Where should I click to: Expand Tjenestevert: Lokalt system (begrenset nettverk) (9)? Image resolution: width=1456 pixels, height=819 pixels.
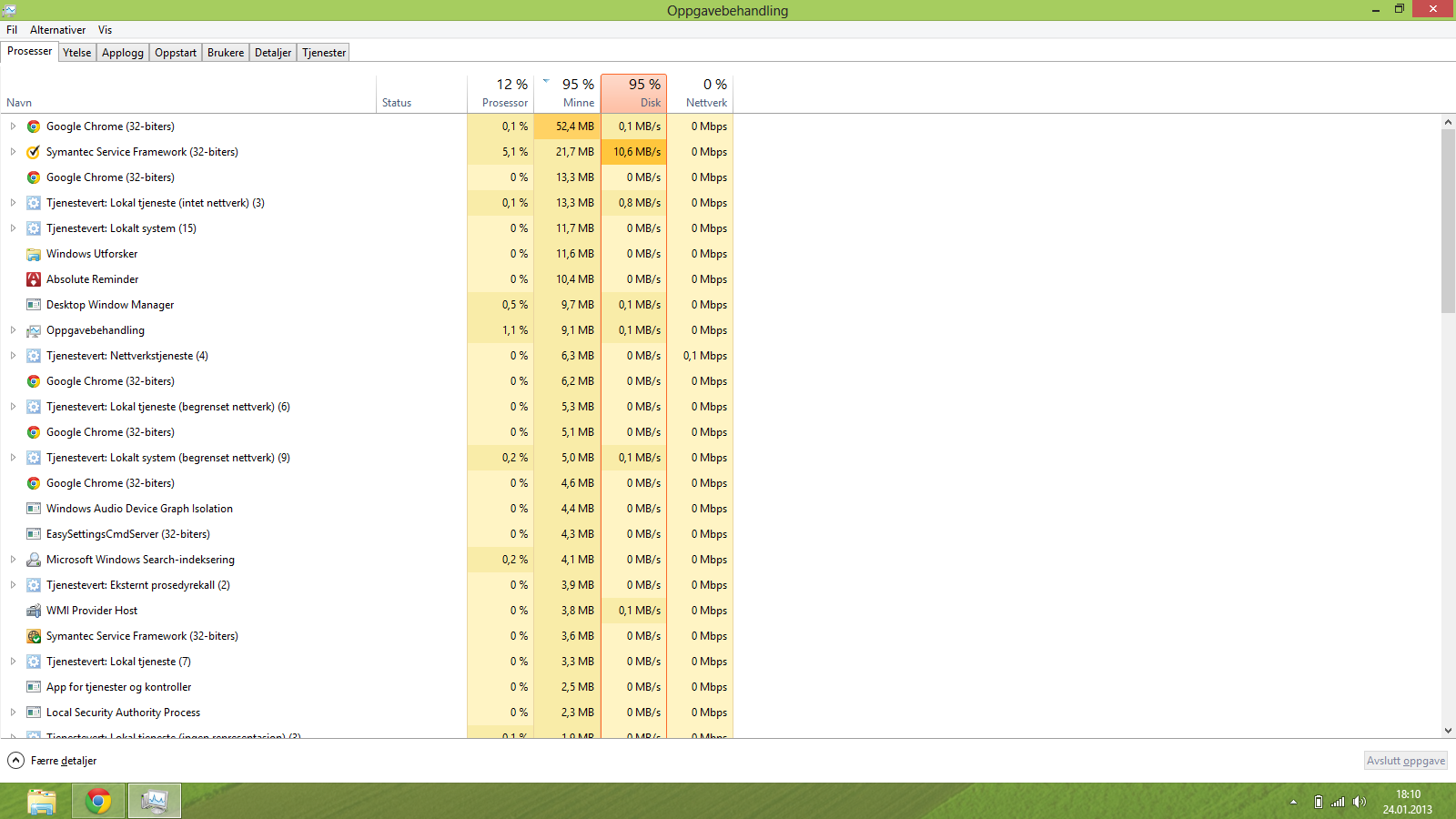(x=13, y=458)
